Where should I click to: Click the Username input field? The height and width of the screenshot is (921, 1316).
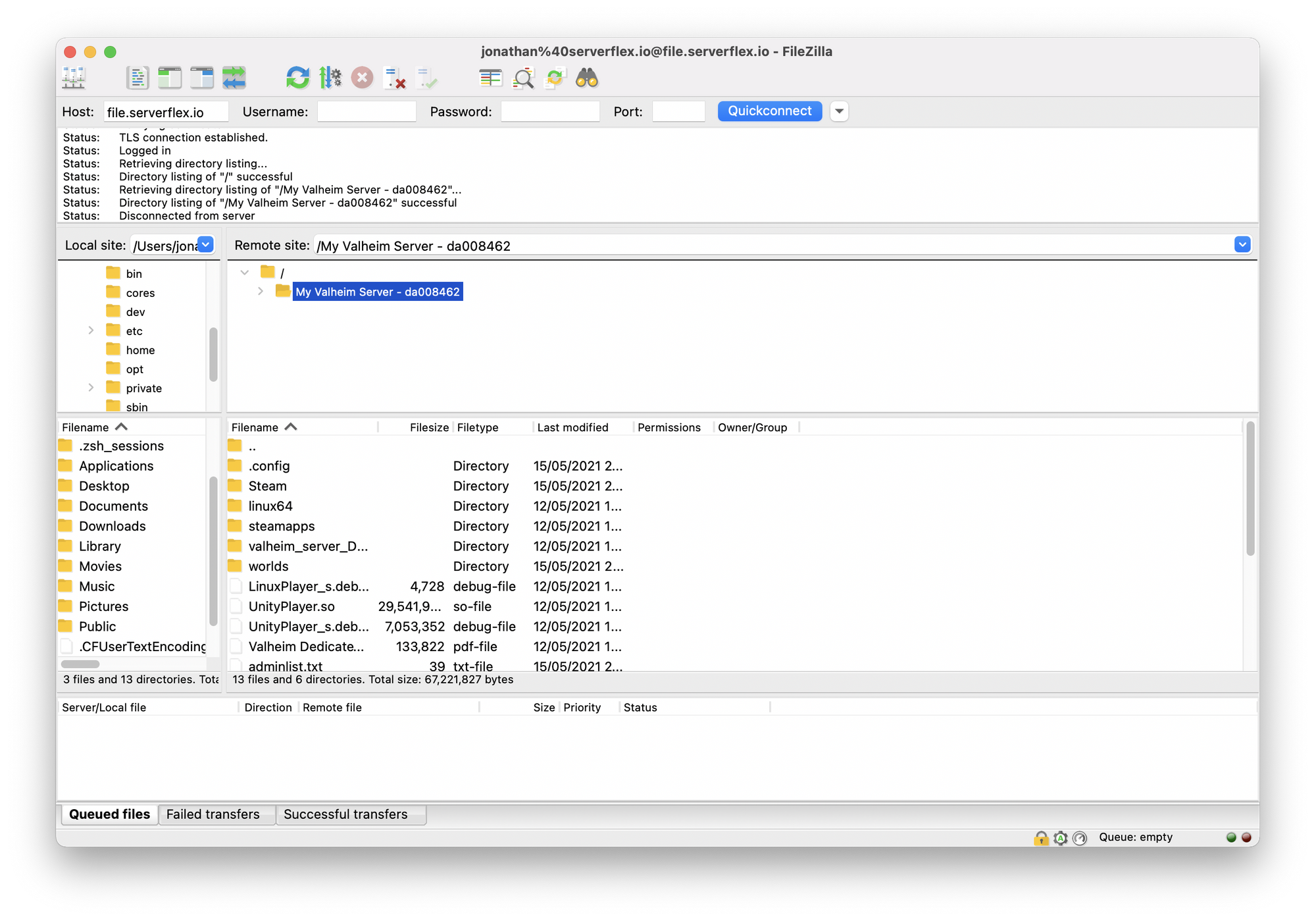point(367,112)
